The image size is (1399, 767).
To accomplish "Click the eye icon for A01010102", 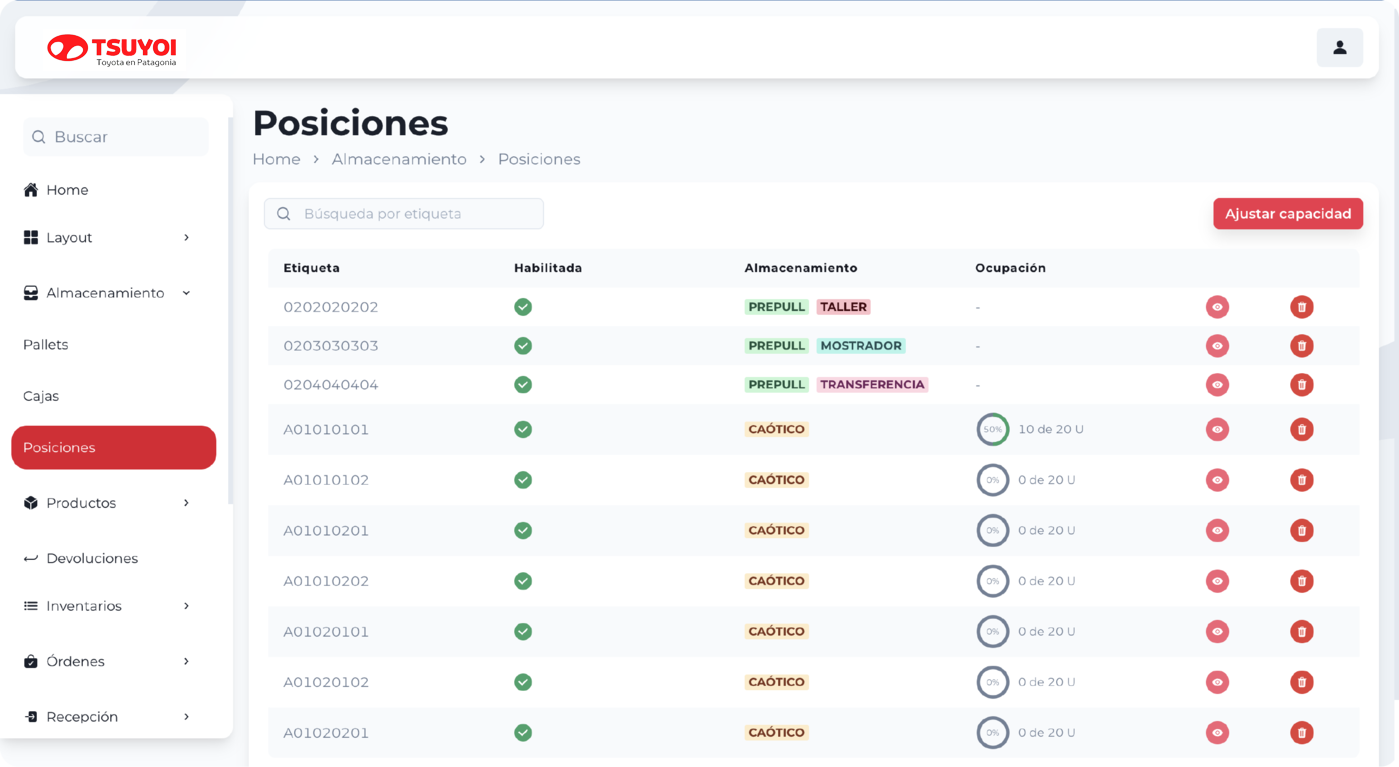I will 1217,480.
